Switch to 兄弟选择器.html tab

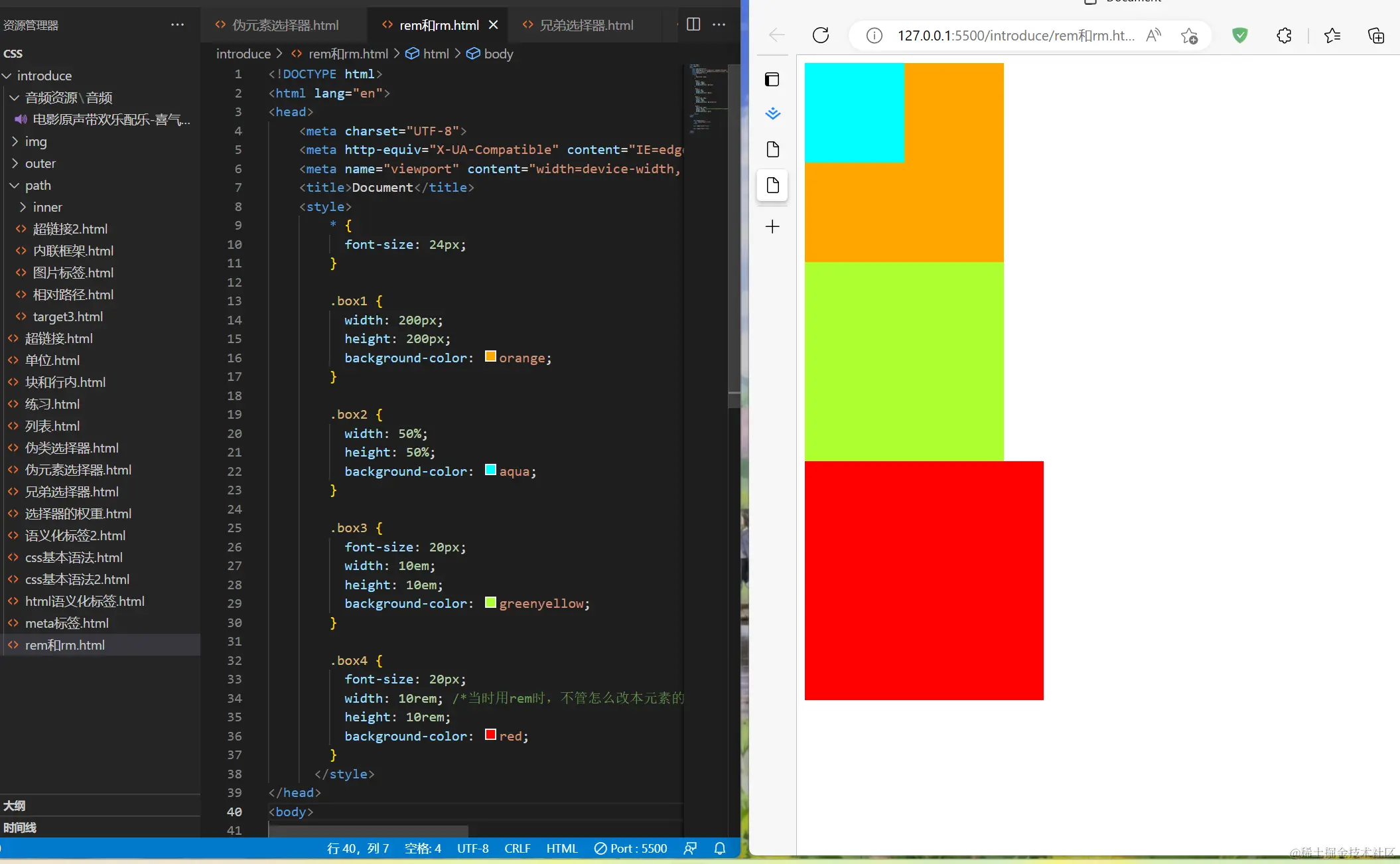click(586, 25)
